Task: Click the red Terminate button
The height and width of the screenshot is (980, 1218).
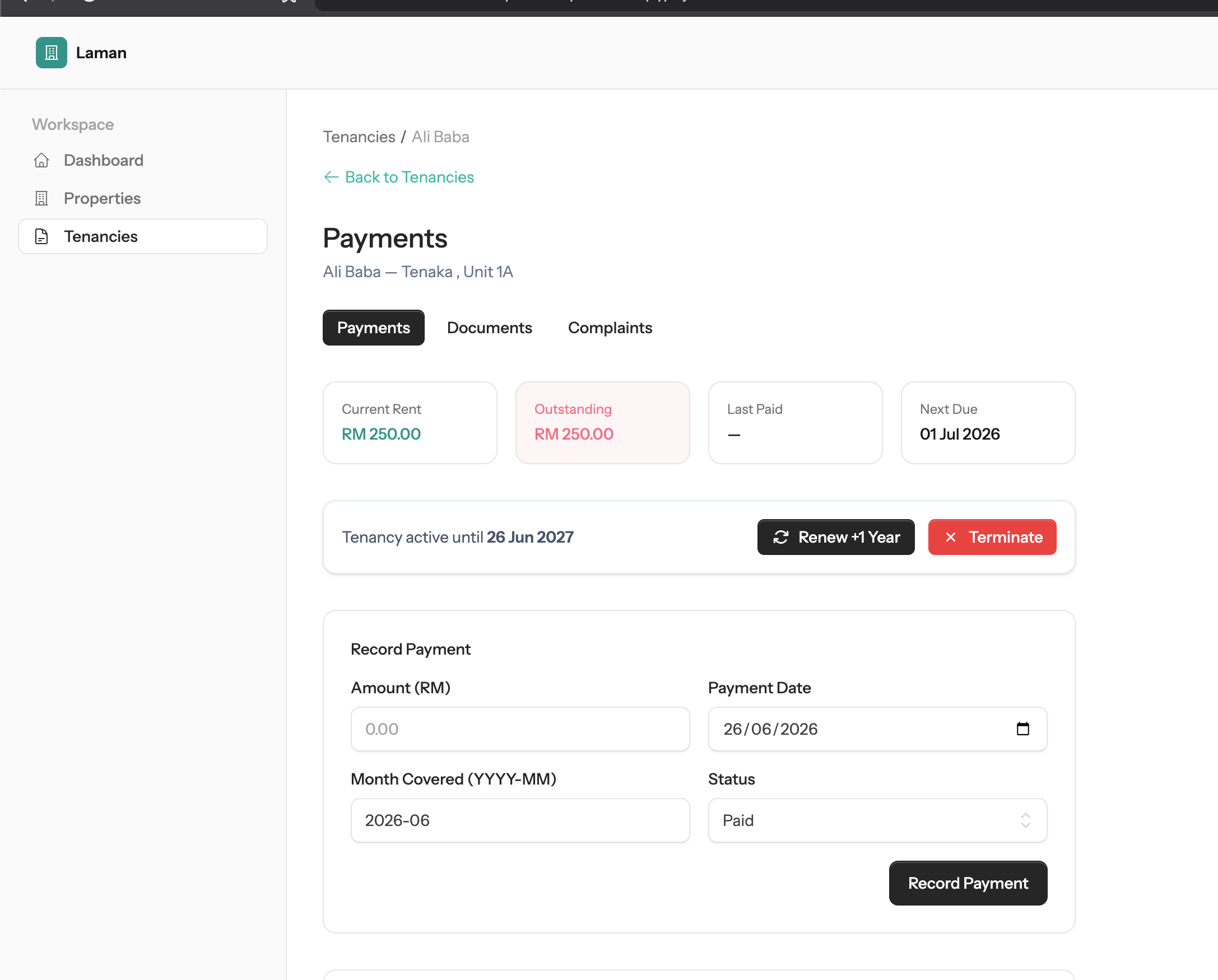Action: pyautogui.click(x=992, y=537)
